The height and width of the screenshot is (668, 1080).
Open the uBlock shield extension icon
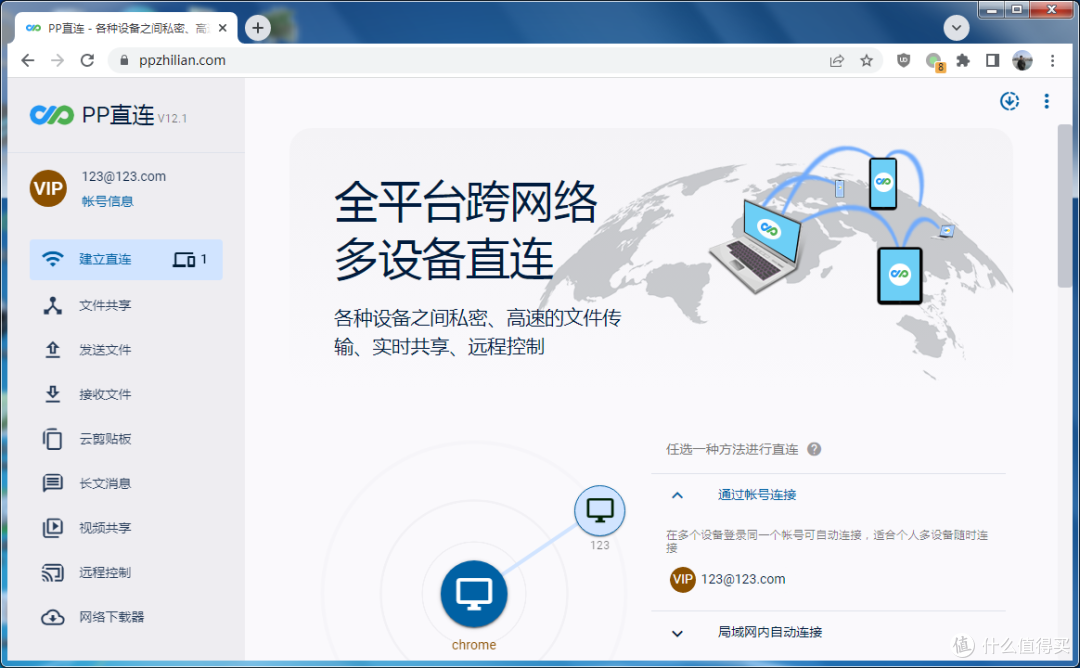pos(904,61)
